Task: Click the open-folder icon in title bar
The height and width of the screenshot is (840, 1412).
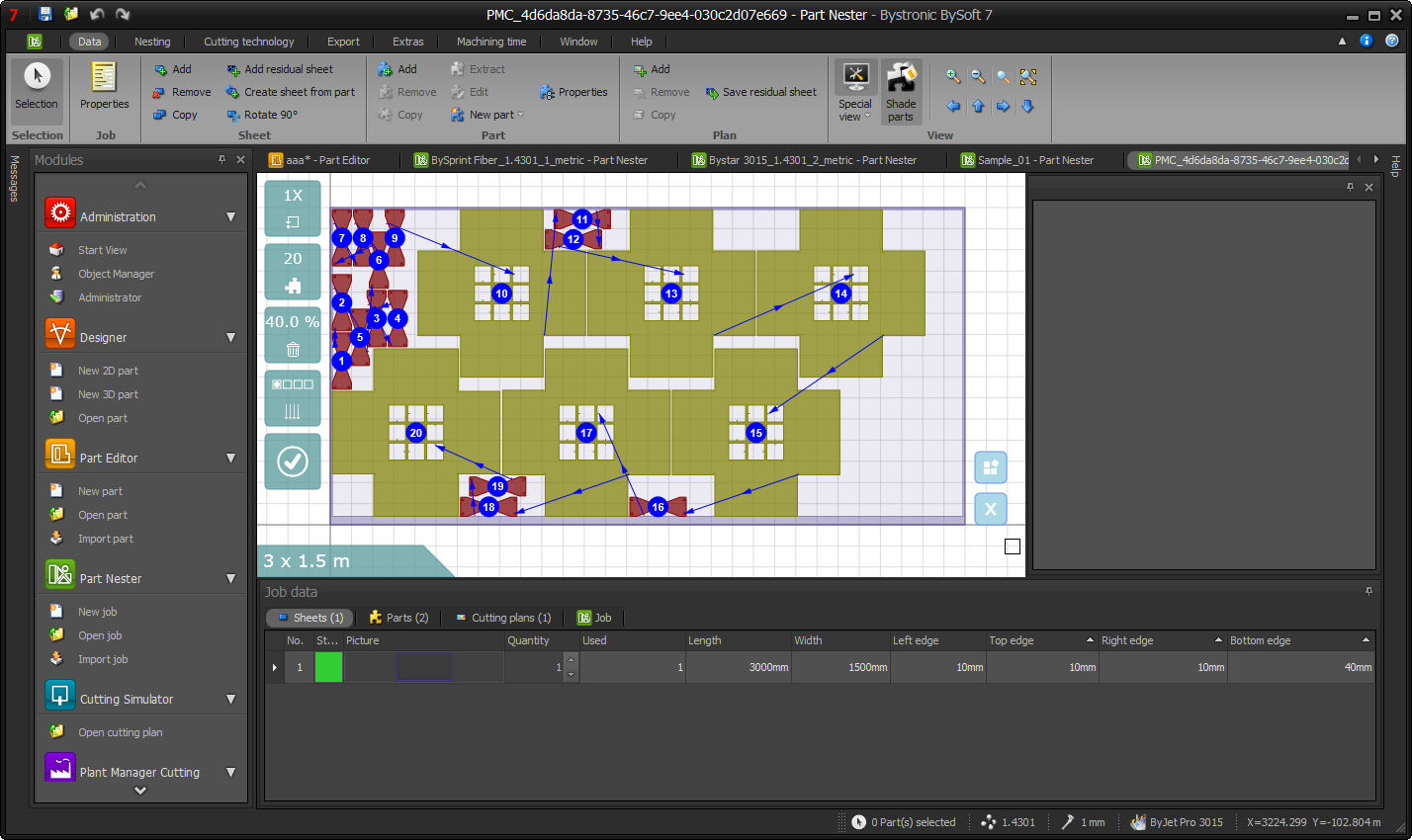Action: (x=71, y=14)
